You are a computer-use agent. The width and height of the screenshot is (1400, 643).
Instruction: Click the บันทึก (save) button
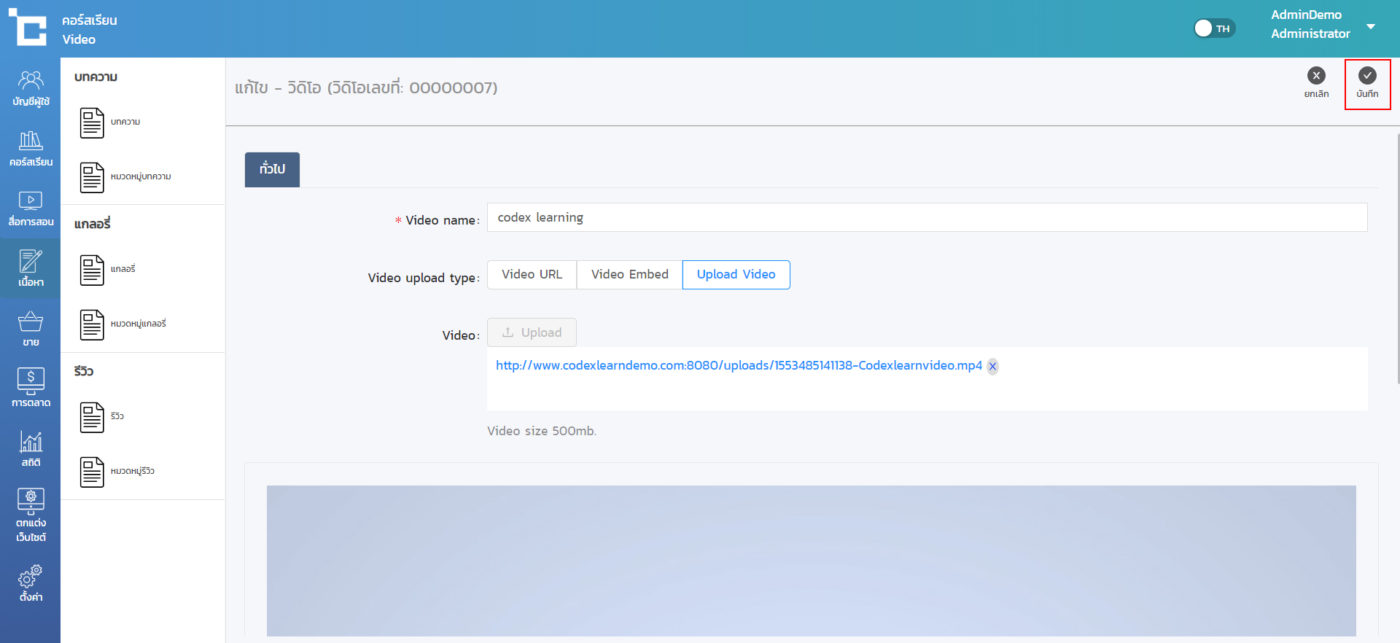tap(1367, 83)
